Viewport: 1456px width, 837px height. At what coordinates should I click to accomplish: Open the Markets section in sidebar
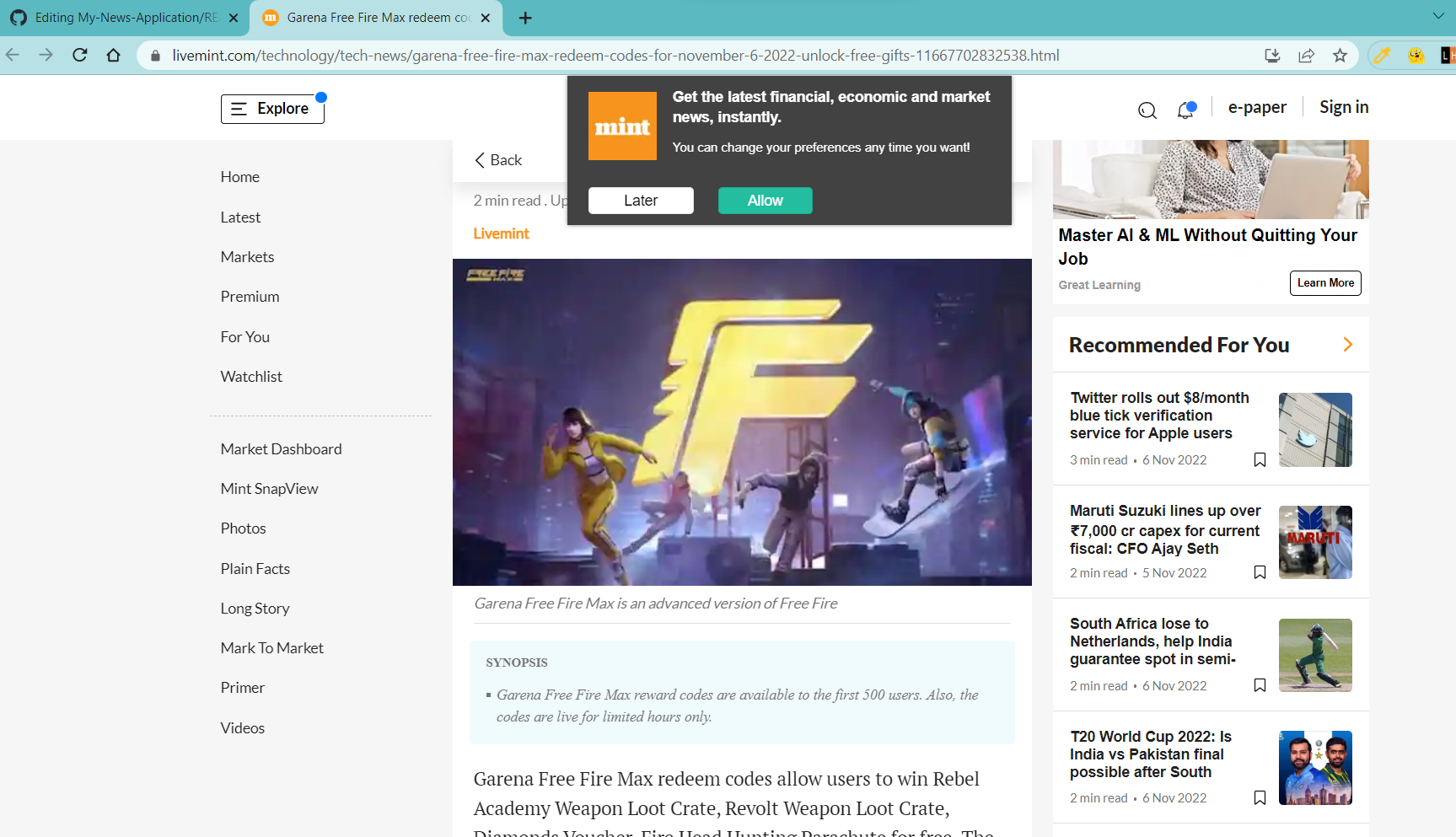(x=247, y=256)
